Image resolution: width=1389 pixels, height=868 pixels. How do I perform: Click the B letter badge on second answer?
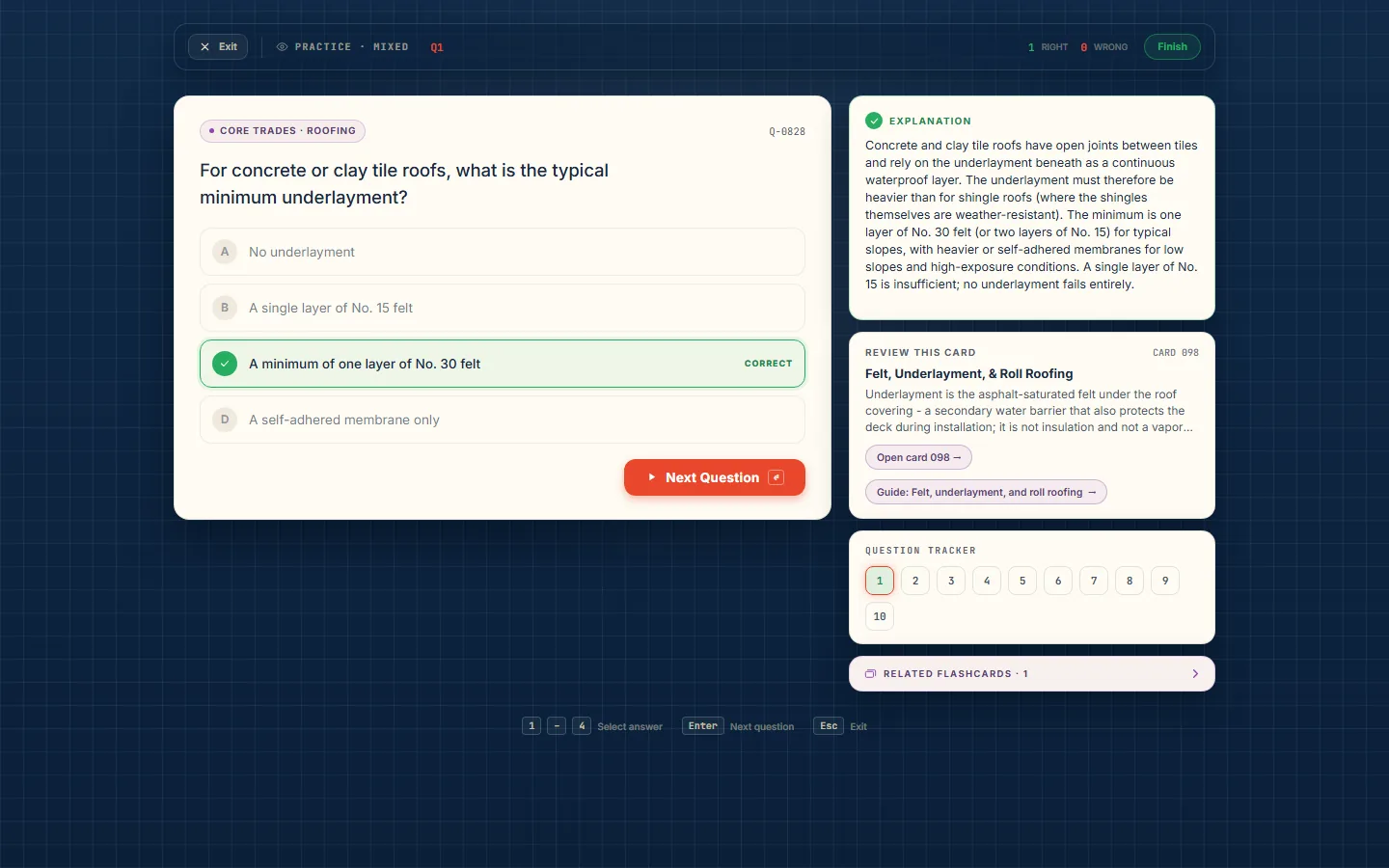225,308
